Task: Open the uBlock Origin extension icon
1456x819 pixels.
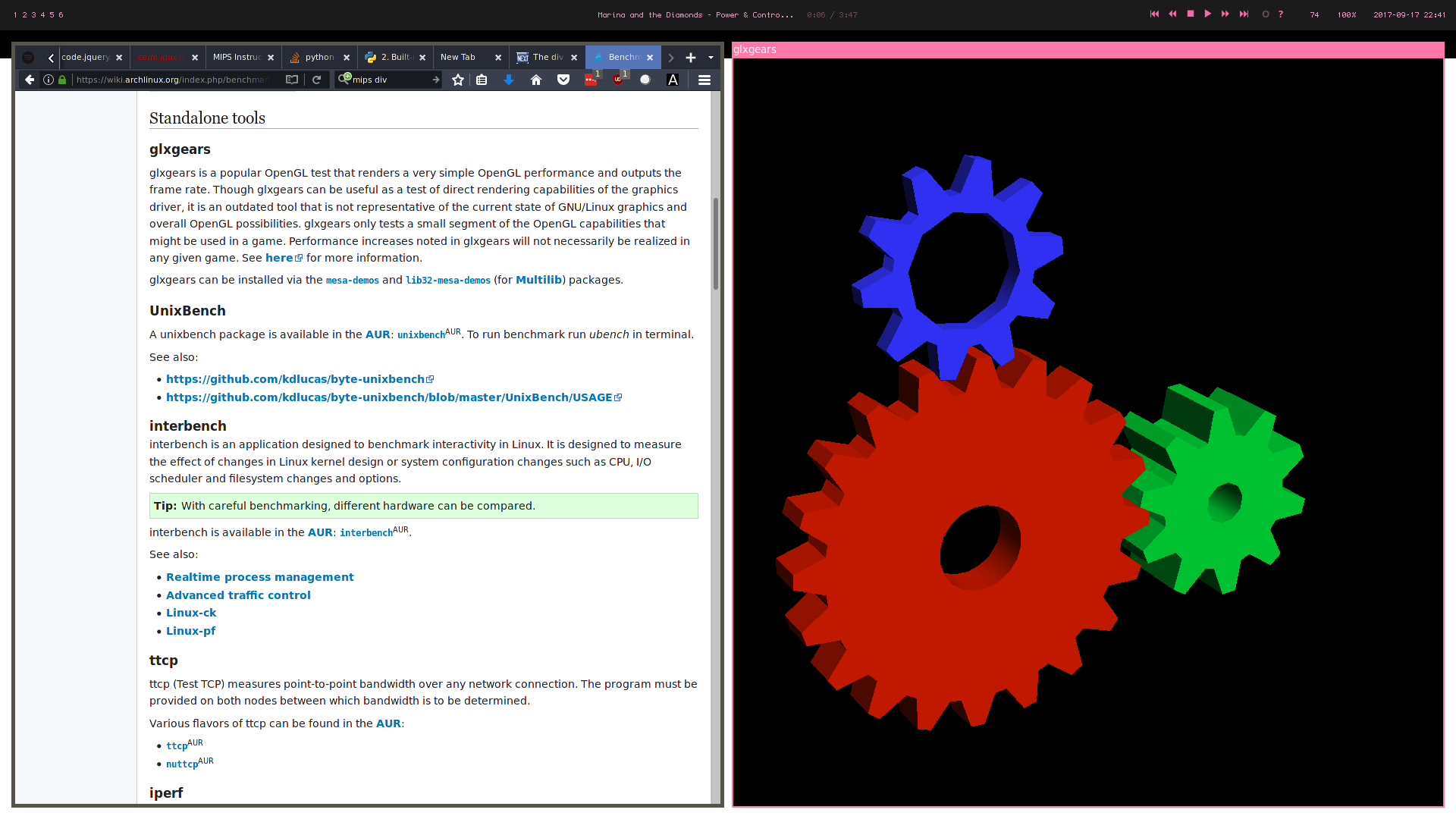Action: pyautogui.click(x=619, y=80)
